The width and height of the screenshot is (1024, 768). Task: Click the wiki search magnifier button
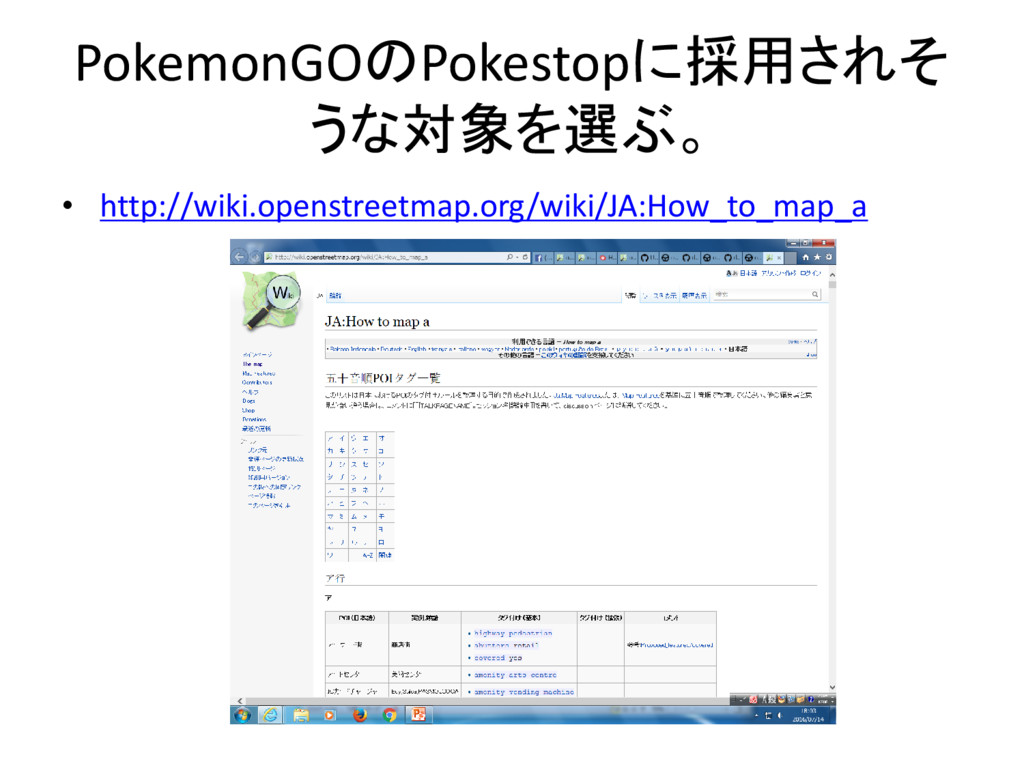pos(815,295)
